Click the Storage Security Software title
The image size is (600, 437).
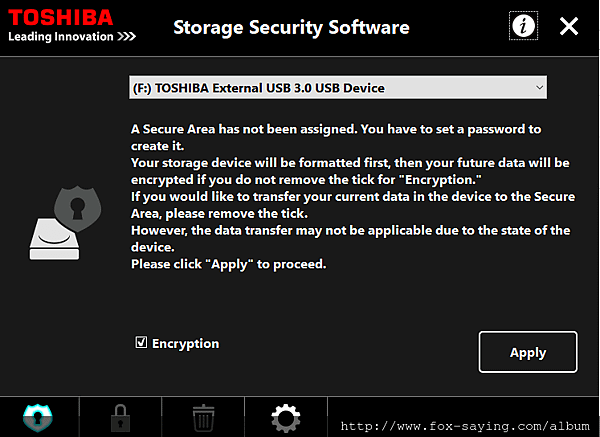pos(291,28)
